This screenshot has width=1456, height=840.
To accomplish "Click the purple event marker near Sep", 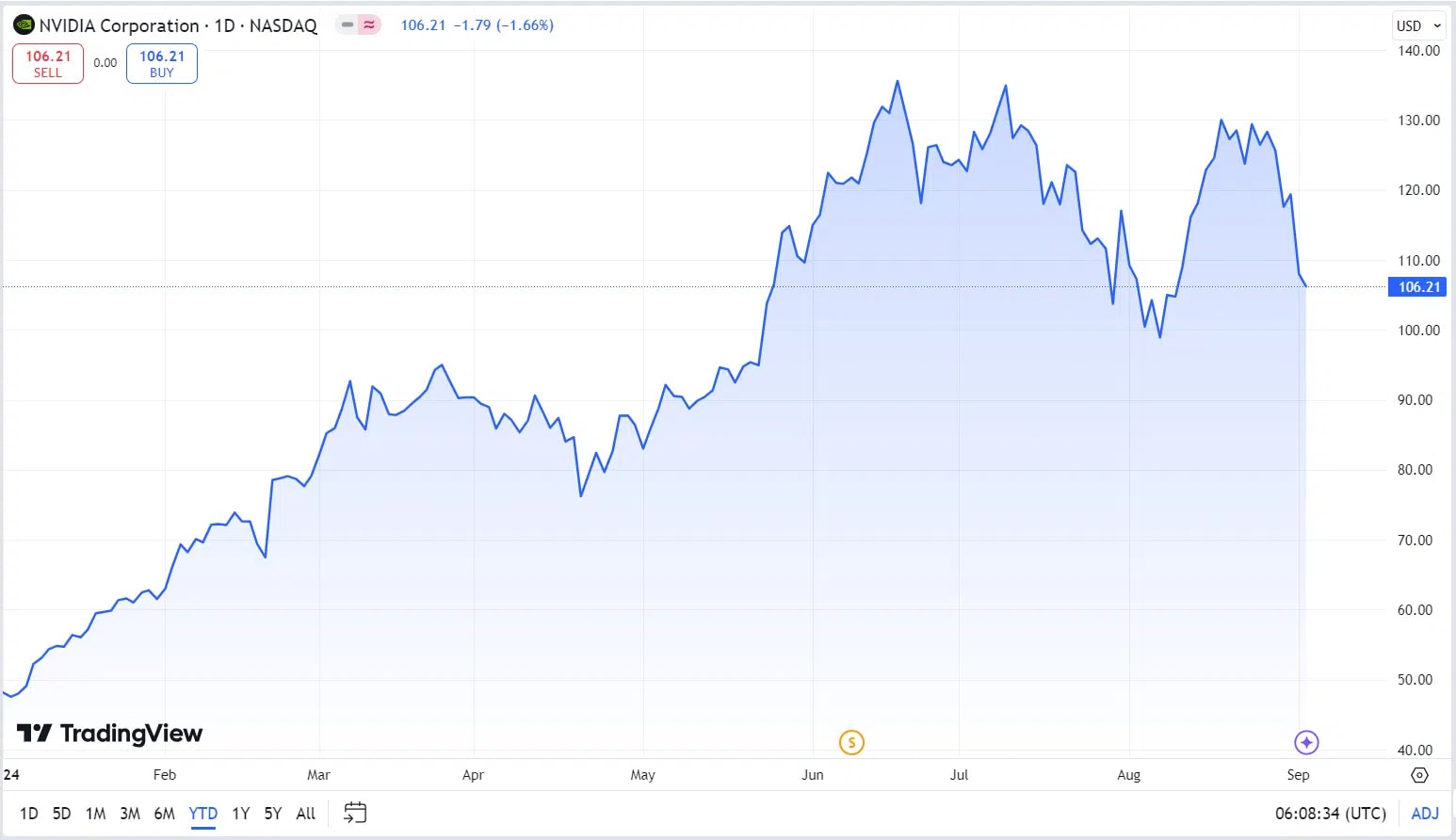I will [x=1306, y=742].
